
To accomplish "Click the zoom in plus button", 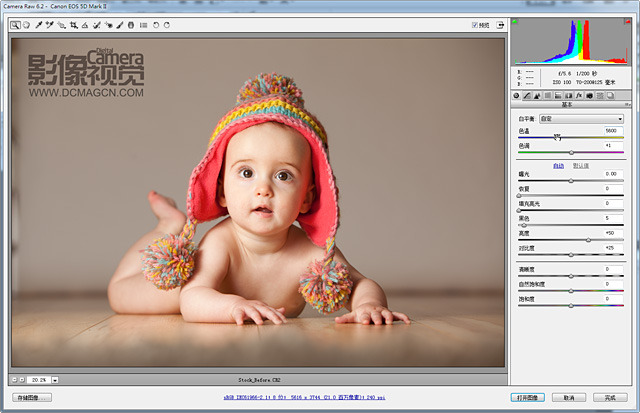I will coord(22,380).
